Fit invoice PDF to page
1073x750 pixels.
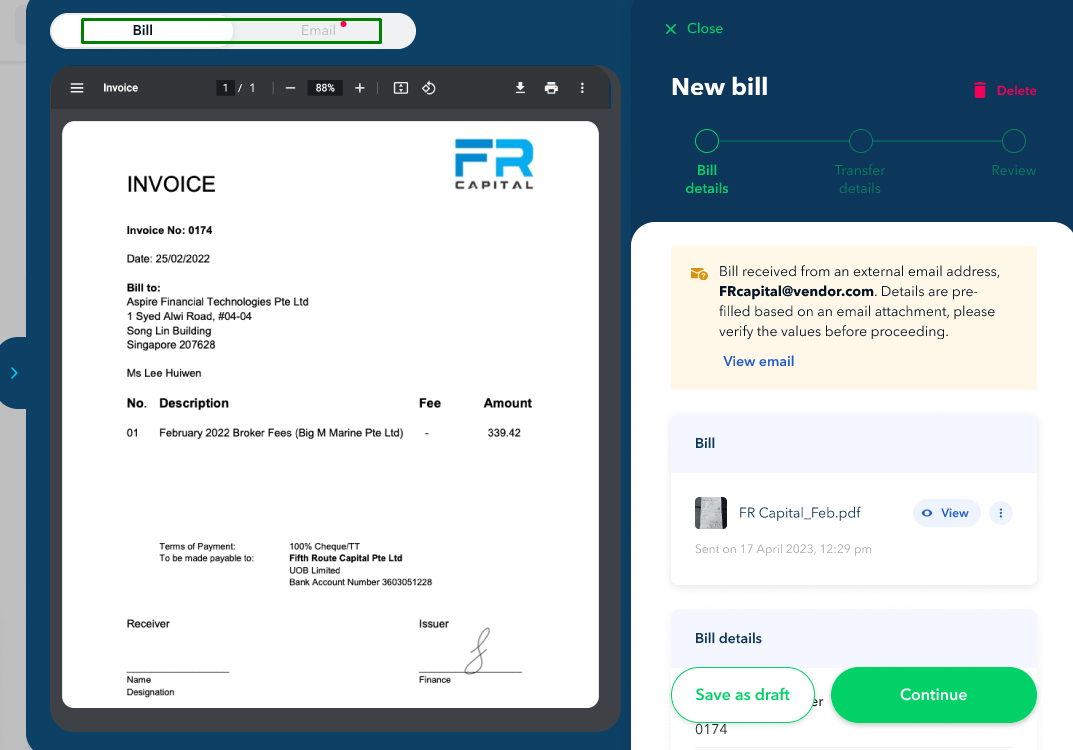pyautogui.click(x=401, y=88)
